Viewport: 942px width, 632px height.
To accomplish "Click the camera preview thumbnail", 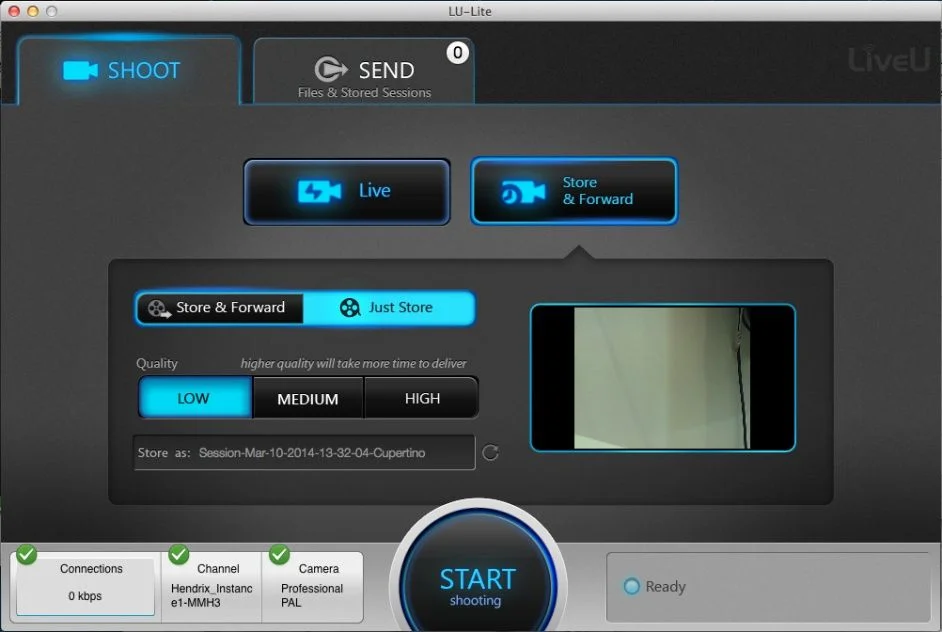I will pos(663,378).
